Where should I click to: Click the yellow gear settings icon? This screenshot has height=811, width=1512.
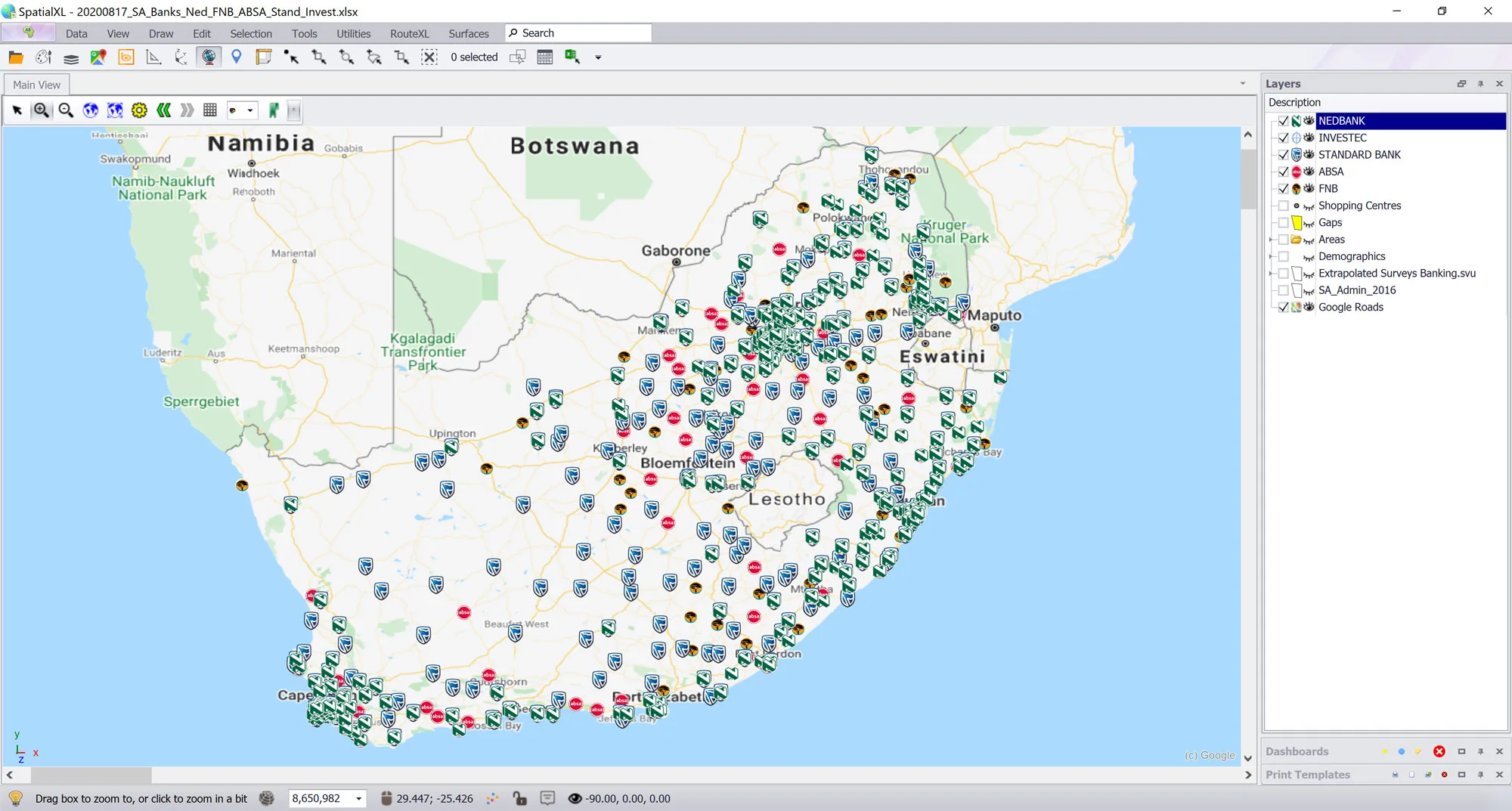coord(139,110)
